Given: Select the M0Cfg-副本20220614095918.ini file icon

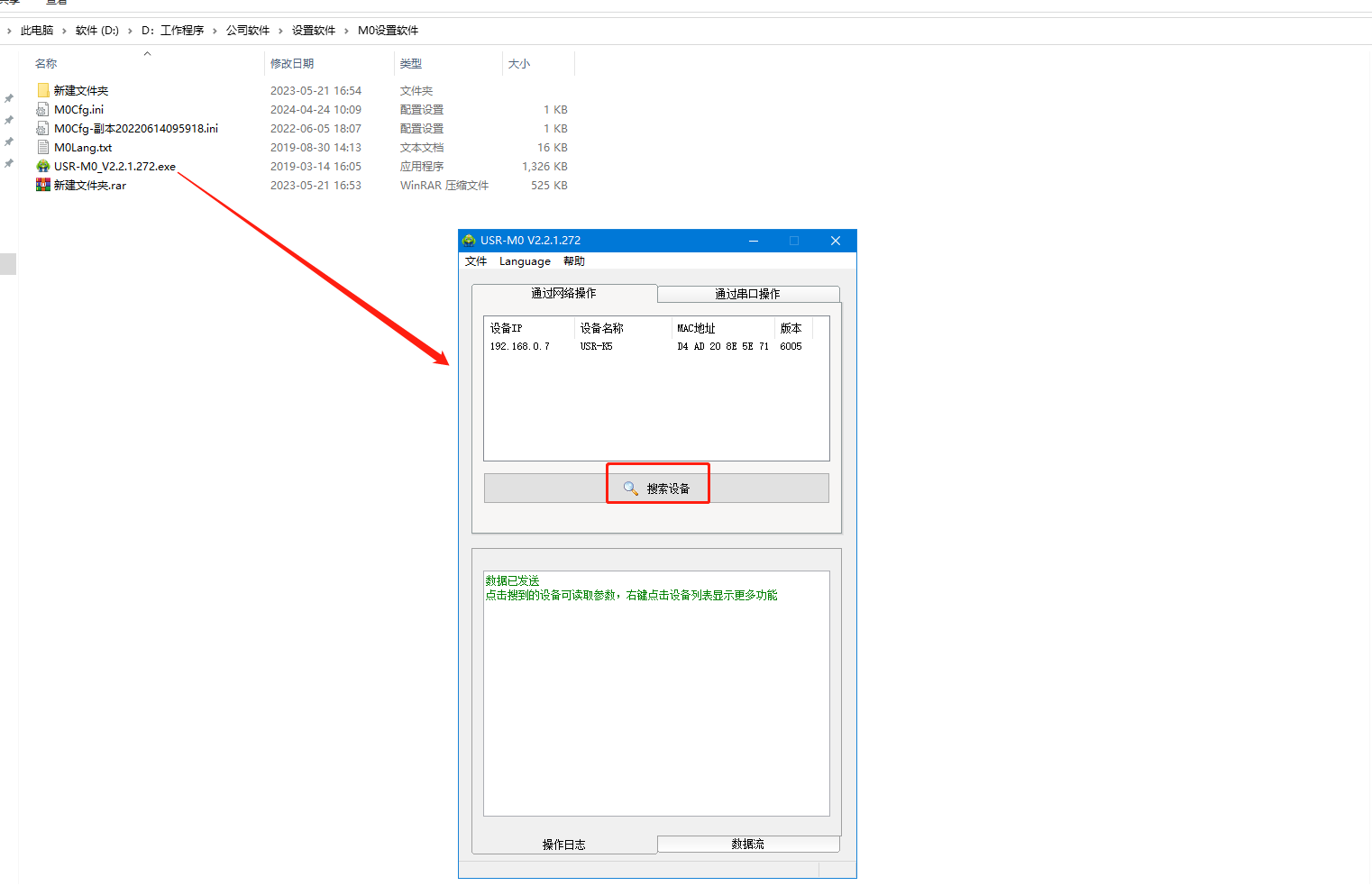Looking at the screenshot, I should click(x=43, y=129).
